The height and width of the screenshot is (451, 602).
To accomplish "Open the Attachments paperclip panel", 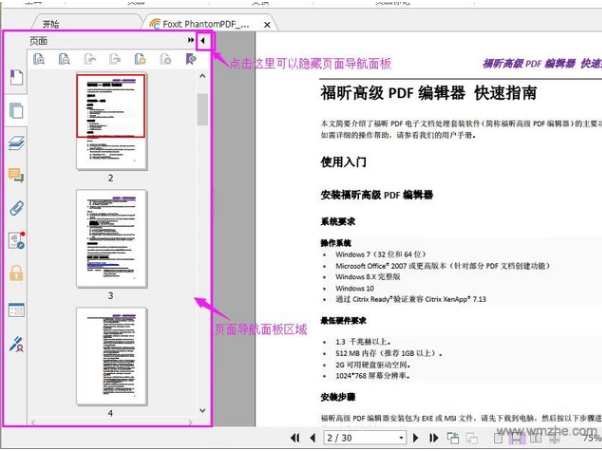I will click(16, 208).
